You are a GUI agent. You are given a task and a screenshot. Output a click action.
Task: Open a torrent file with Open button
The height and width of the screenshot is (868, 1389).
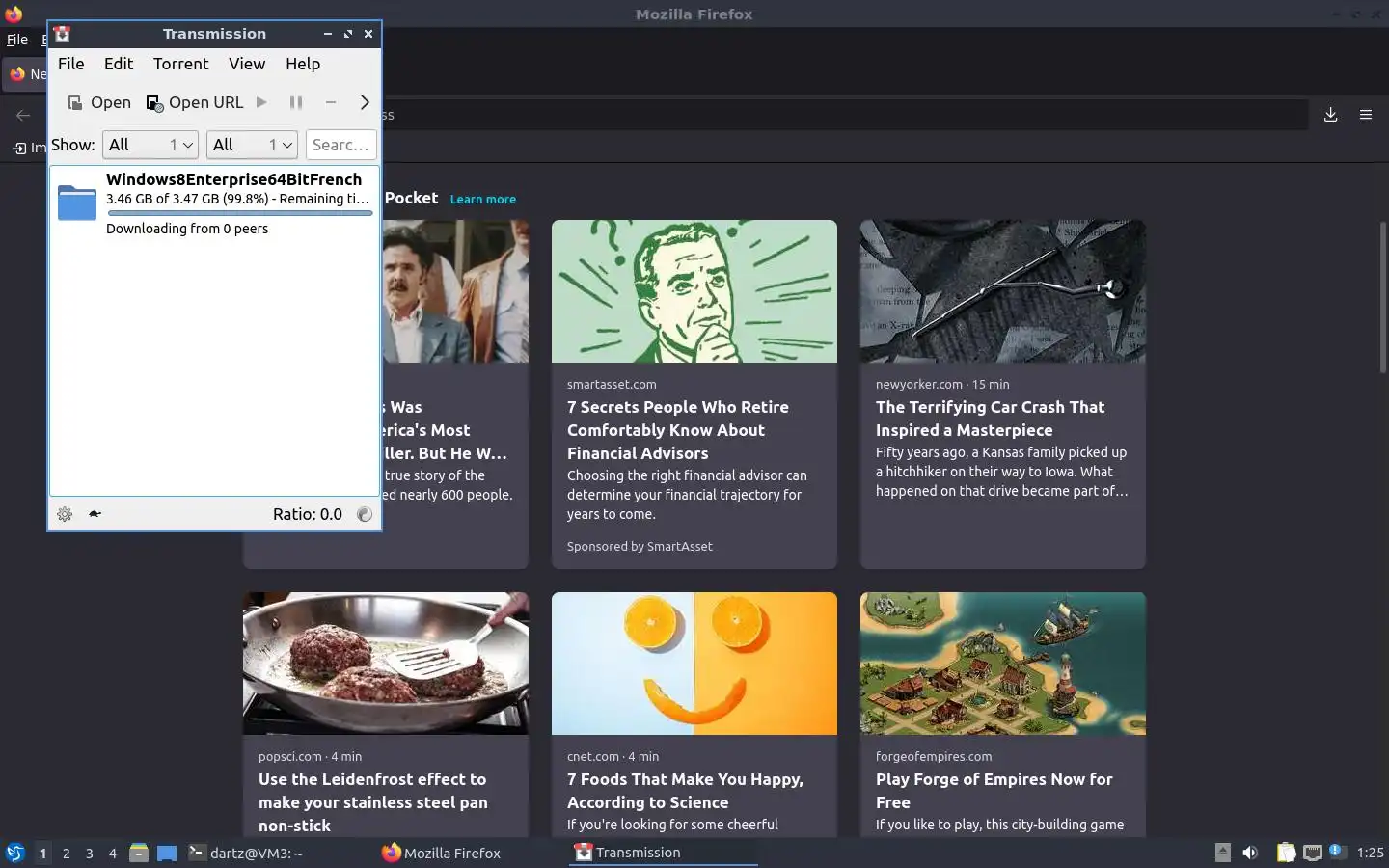tap(98, 102)
